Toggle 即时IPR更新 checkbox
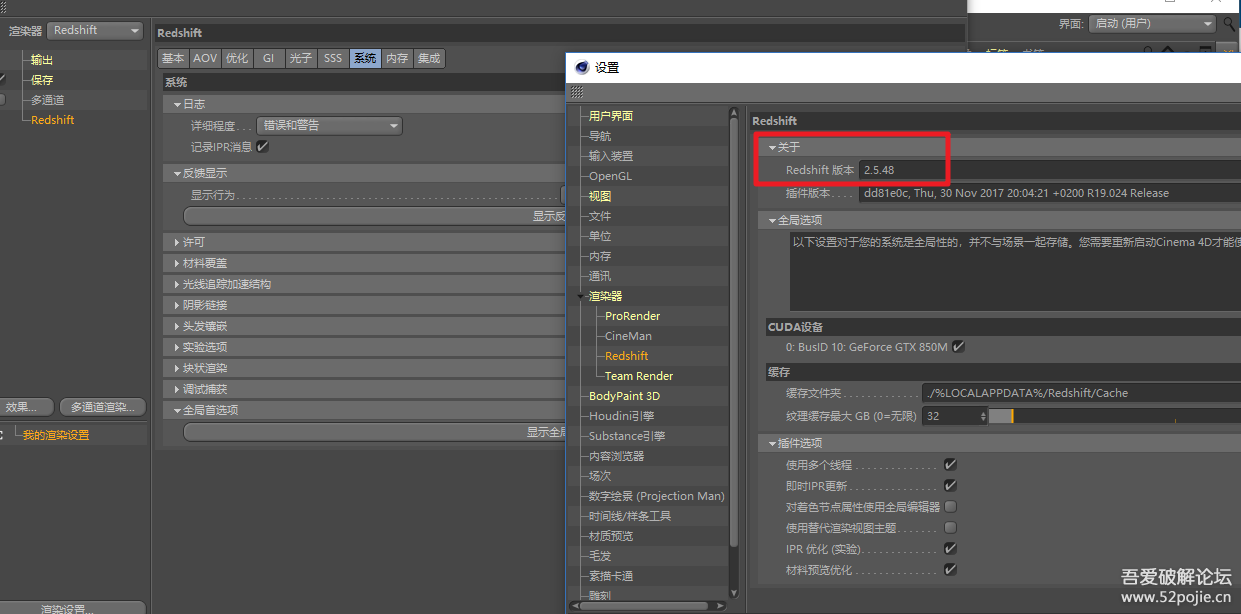The image size is (1241, 614). (x=950, y=486)
